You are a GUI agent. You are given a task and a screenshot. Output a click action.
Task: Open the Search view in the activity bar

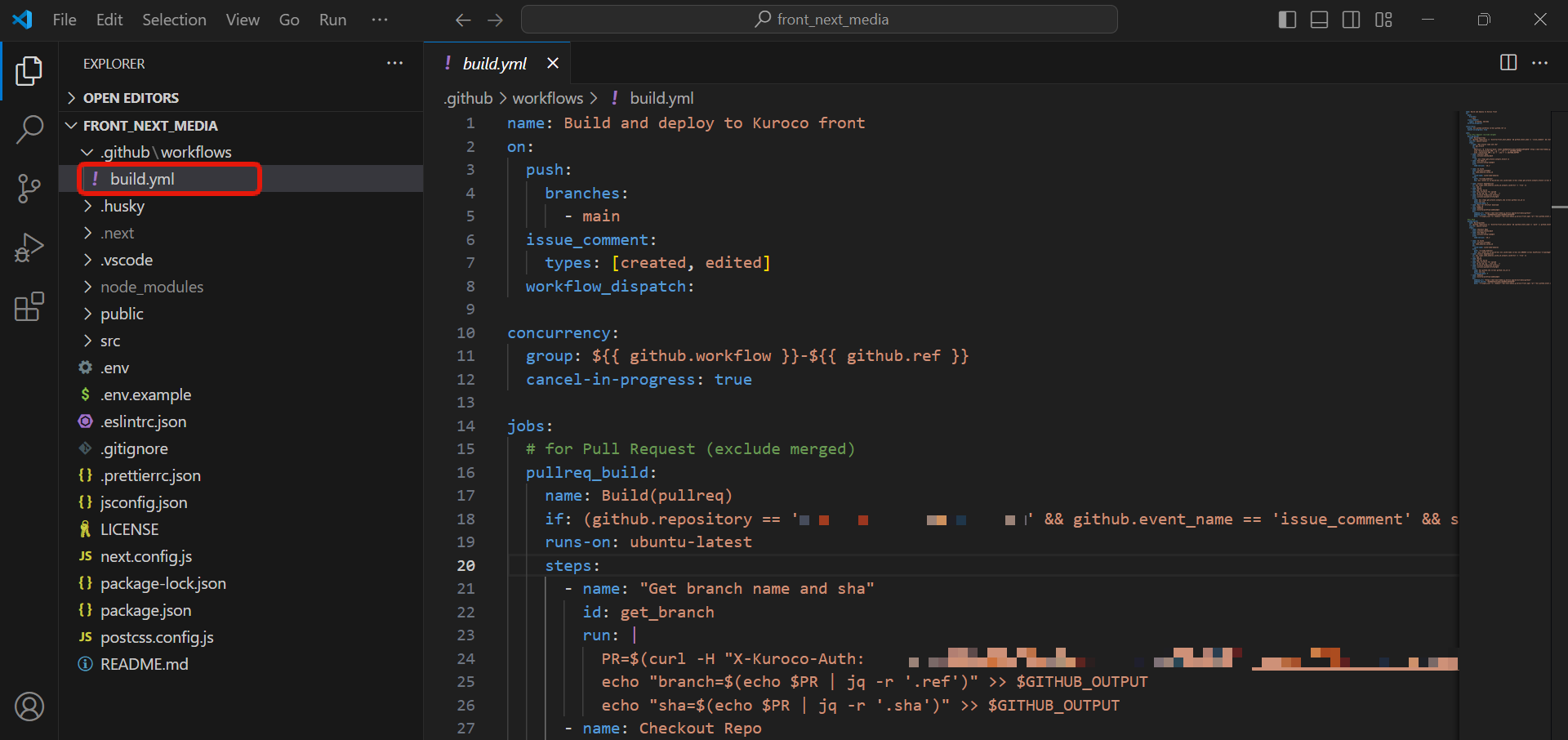(29, 130)
